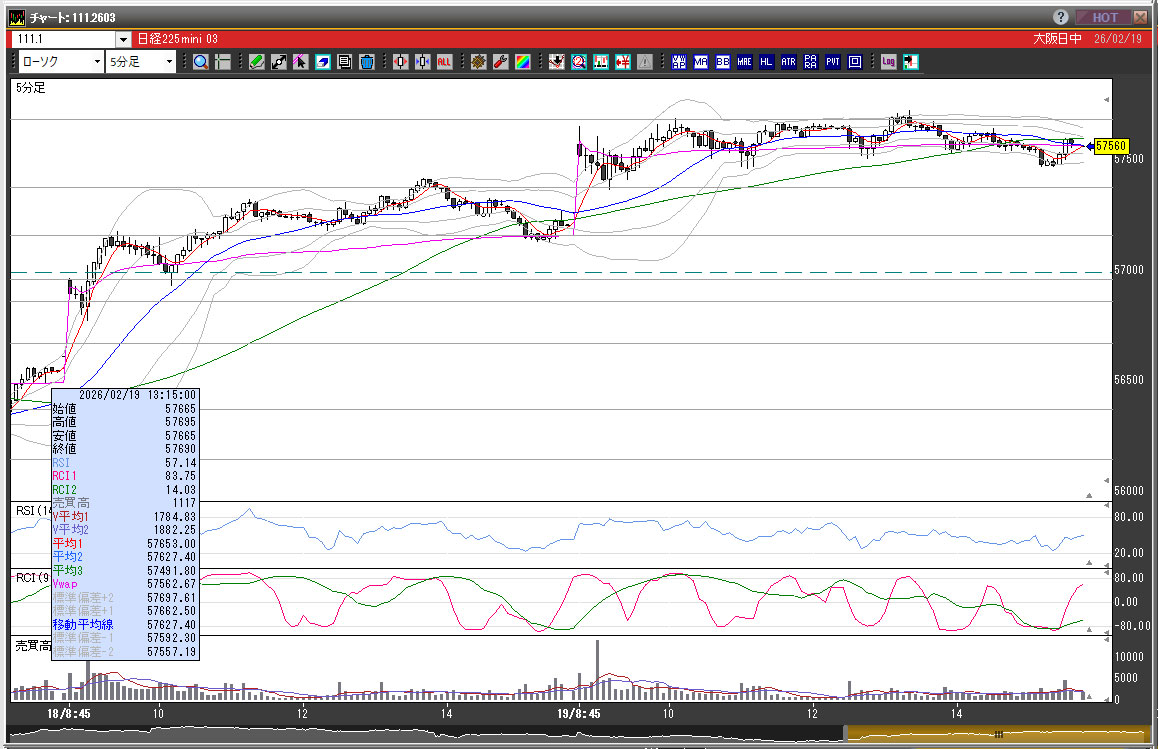Screen dimensions: 1158x749
Task: Select the green pencil drawing tool
Action: (256, 62)
